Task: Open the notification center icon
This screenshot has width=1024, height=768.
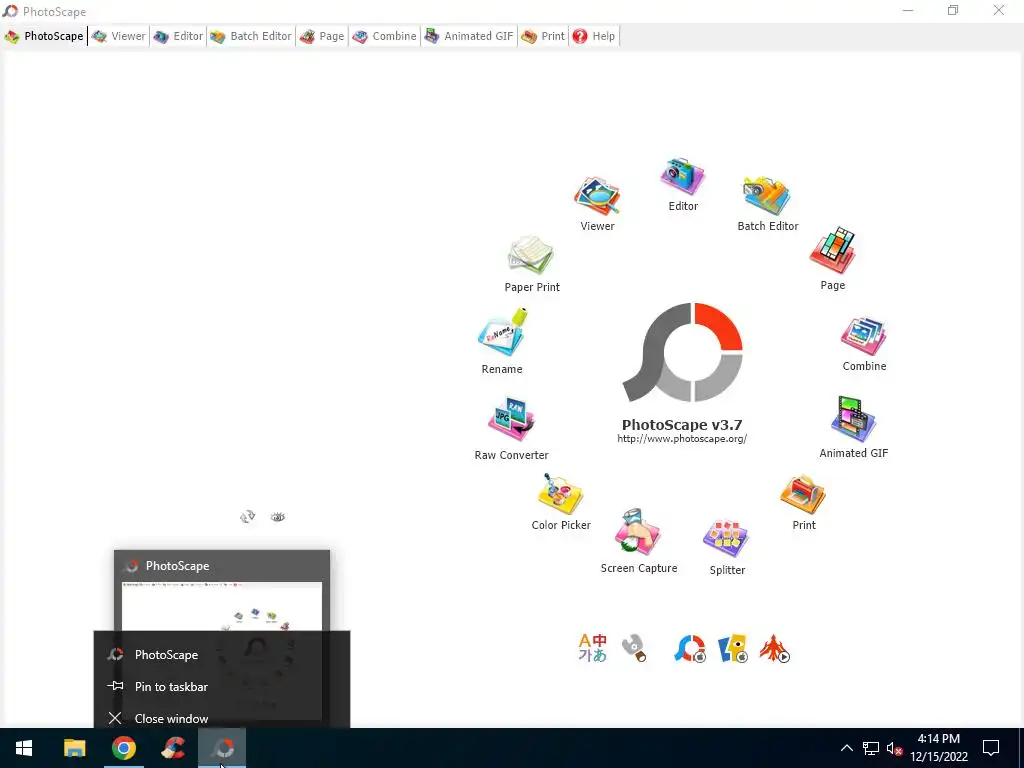Action: [x=991, y=748]
